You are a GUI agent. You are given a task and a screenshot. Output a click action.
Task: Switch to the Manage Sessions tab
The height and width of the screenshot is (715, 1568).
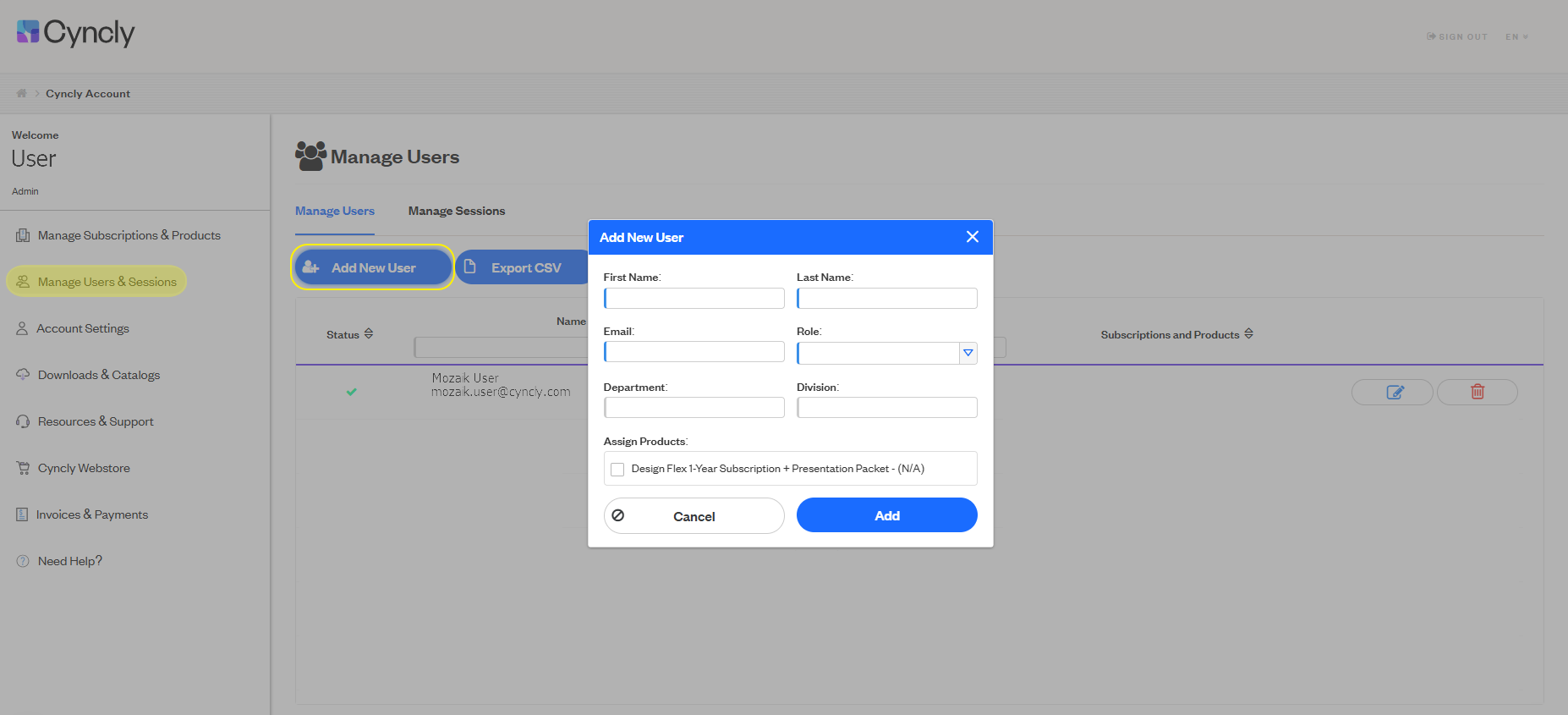tap(457, 211)
